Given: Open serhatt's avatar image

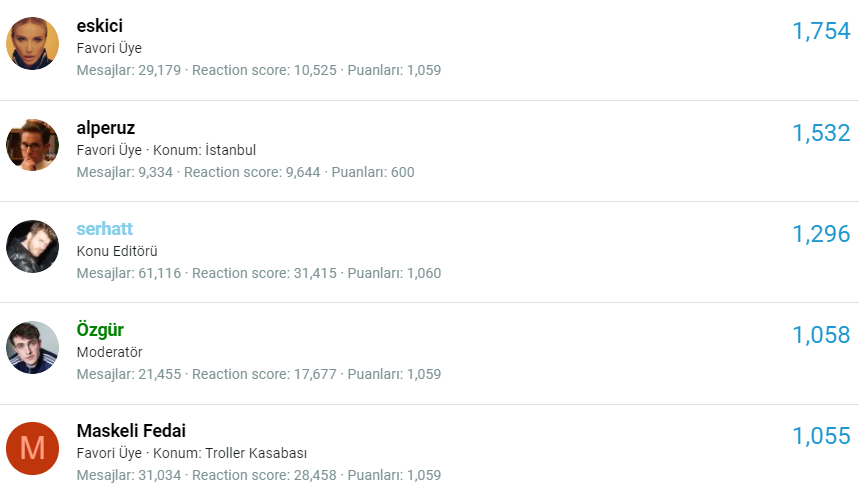Looking at the screenshot, I should click(33, 247).
